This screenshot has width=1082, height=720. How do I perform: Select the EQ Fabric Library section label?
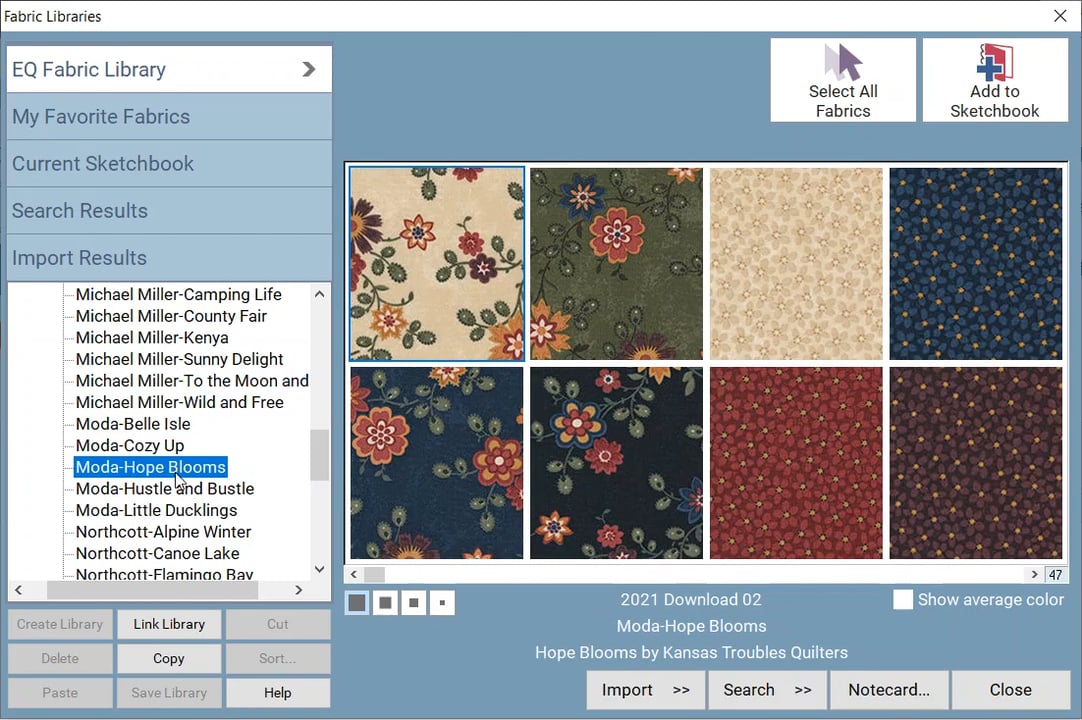tap(89, 70)
